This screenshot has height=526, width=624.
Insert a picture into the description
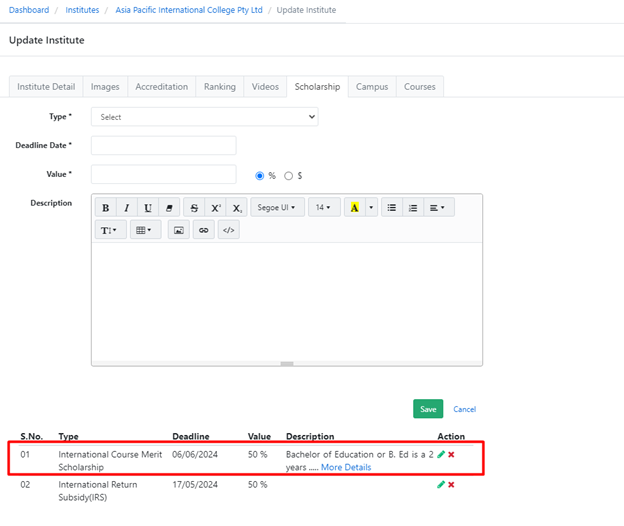pyautogui.click(x=179, y=230)
